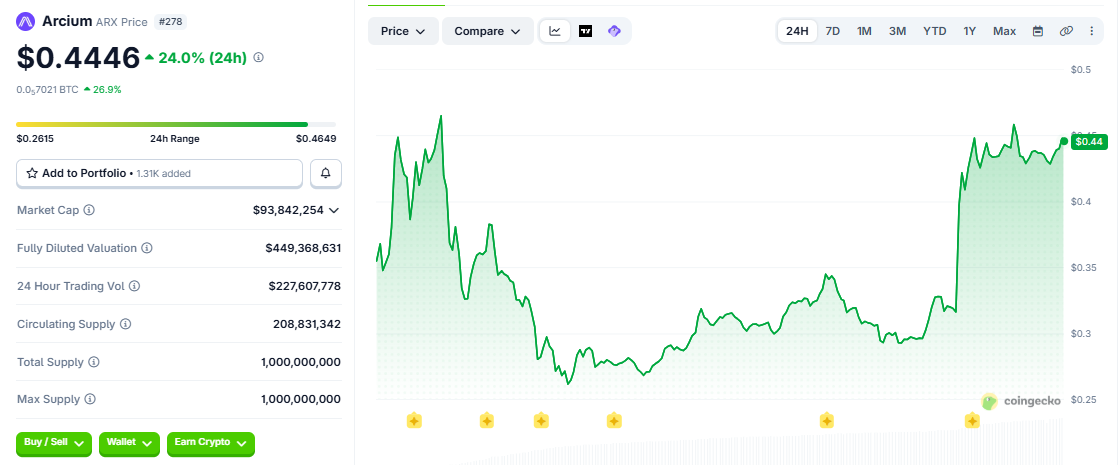
Task: Click the $449,368,631 valuation value
Action: pyautogui.click(x=303, y=248)
